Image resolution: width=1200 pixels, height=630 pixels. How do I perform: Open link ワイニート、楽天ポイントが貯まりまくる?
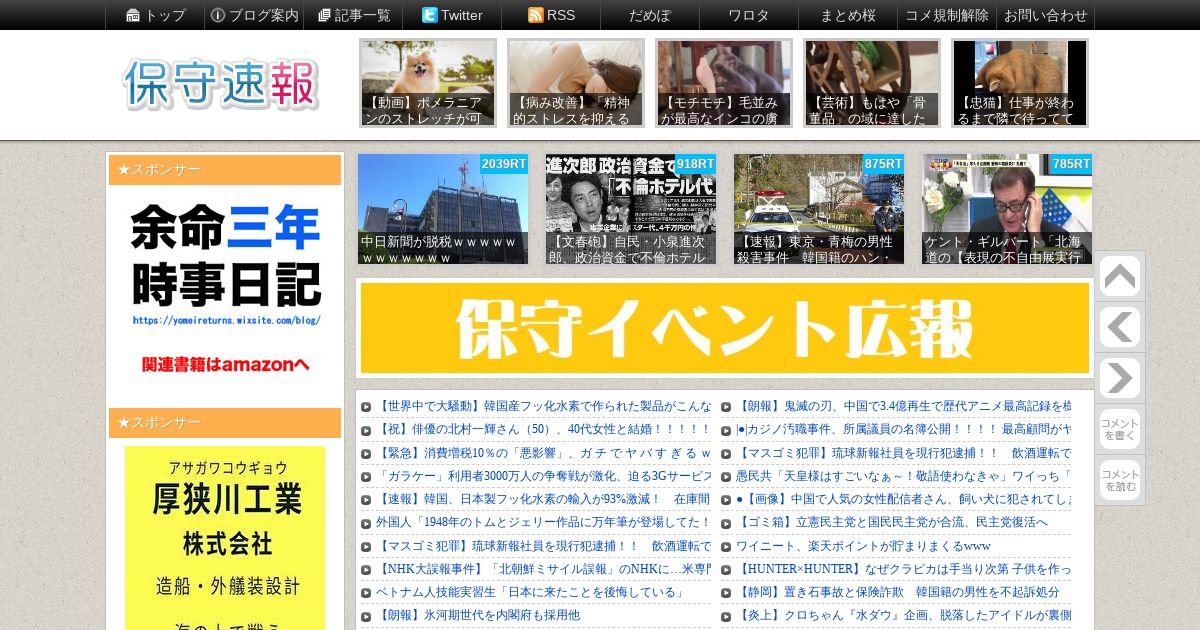864,546
